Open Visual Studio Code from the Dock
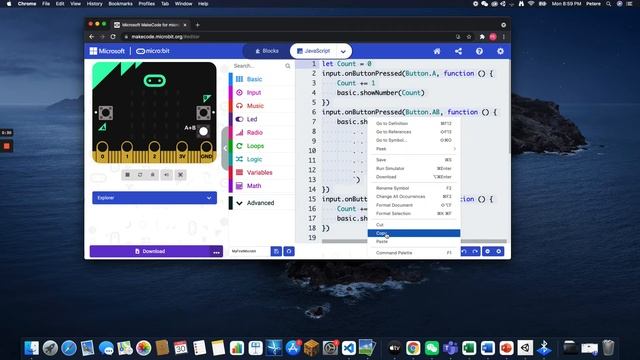 coord(349,348)
